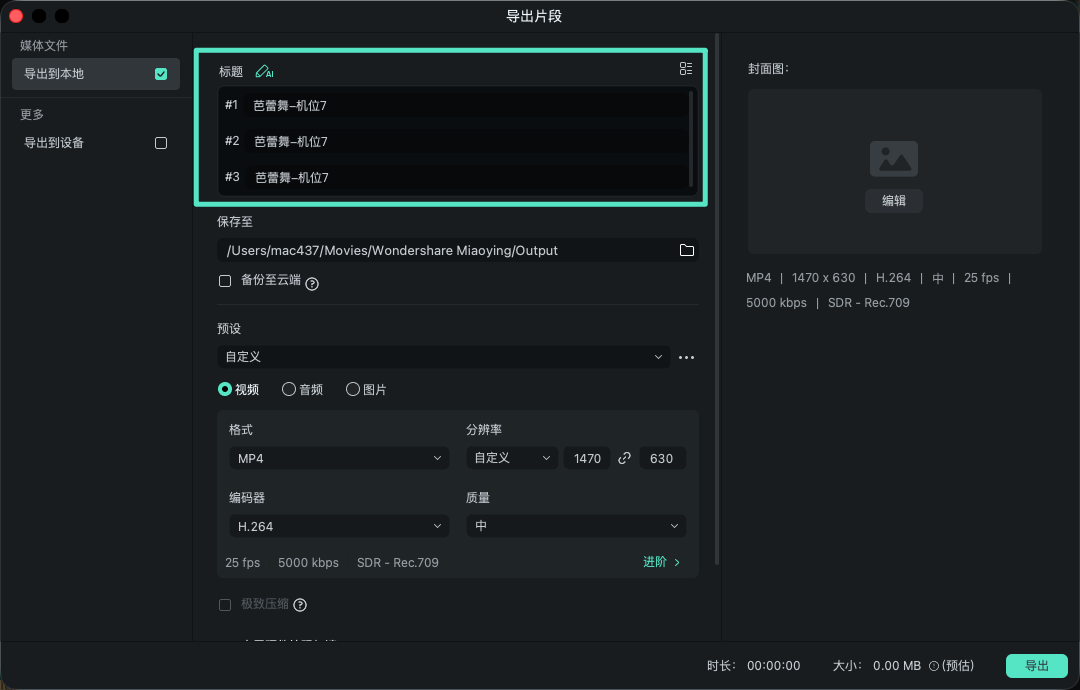
Task: Click the 1470 x 630 summary text
Action: (824, 278)
